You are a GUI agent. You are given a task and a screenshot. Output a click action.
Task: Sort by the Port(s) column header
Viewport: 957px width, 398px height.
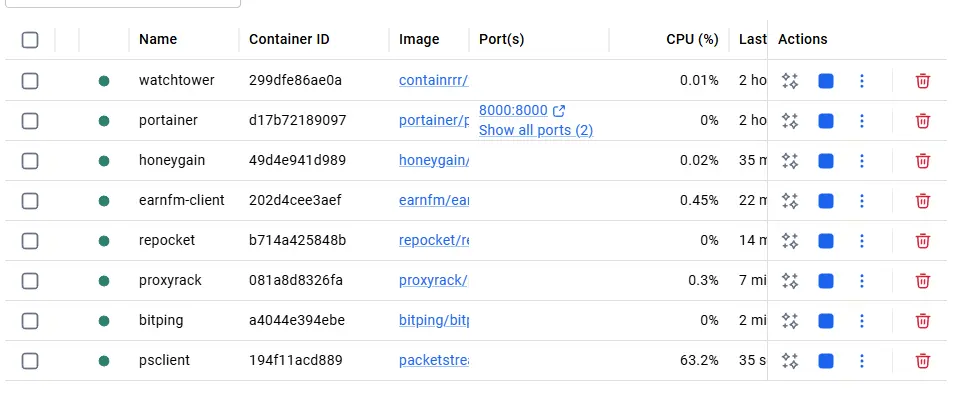[x=502, y=39]
